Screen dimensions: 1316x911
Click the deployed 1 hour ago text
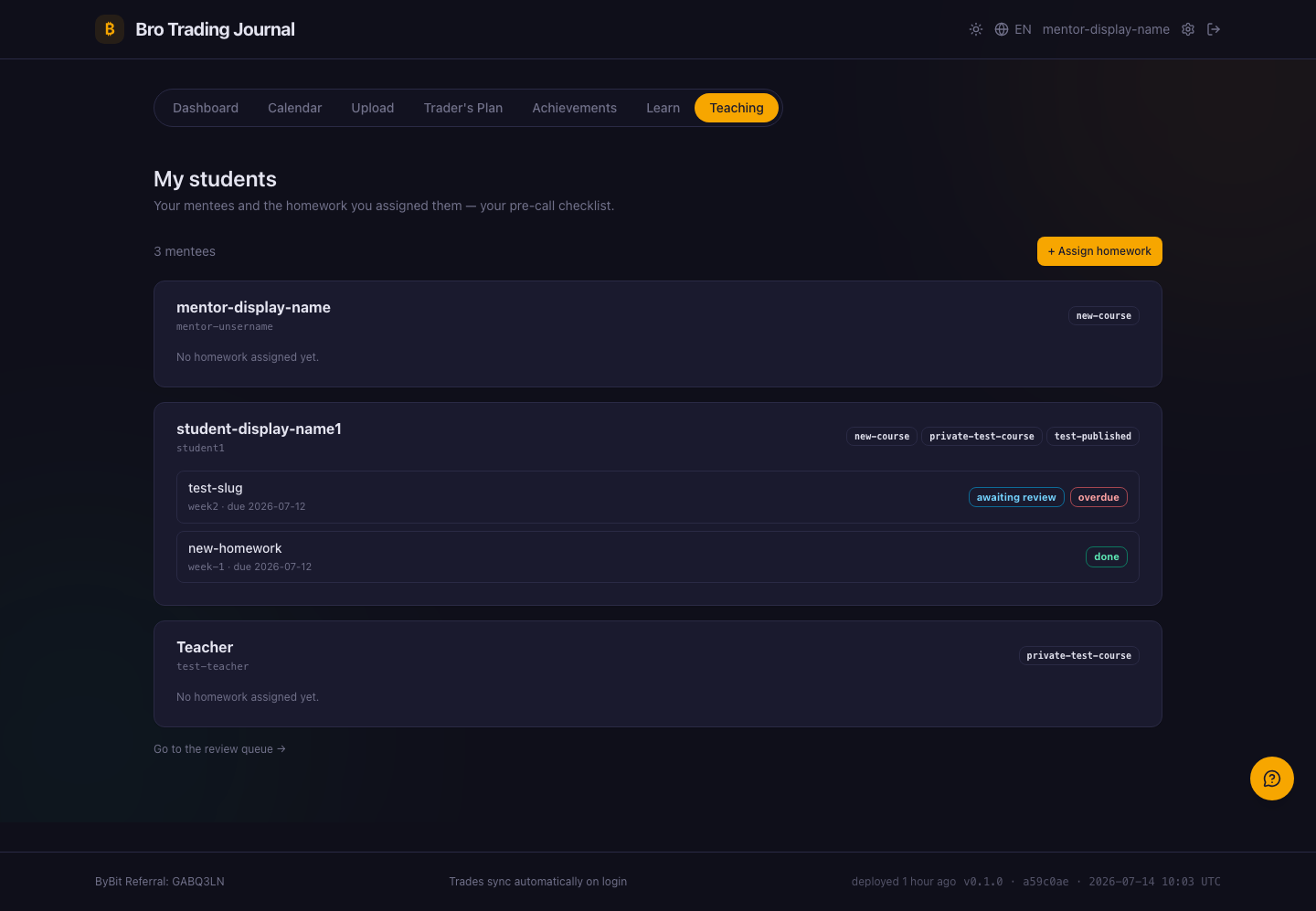tap(903, 882)
